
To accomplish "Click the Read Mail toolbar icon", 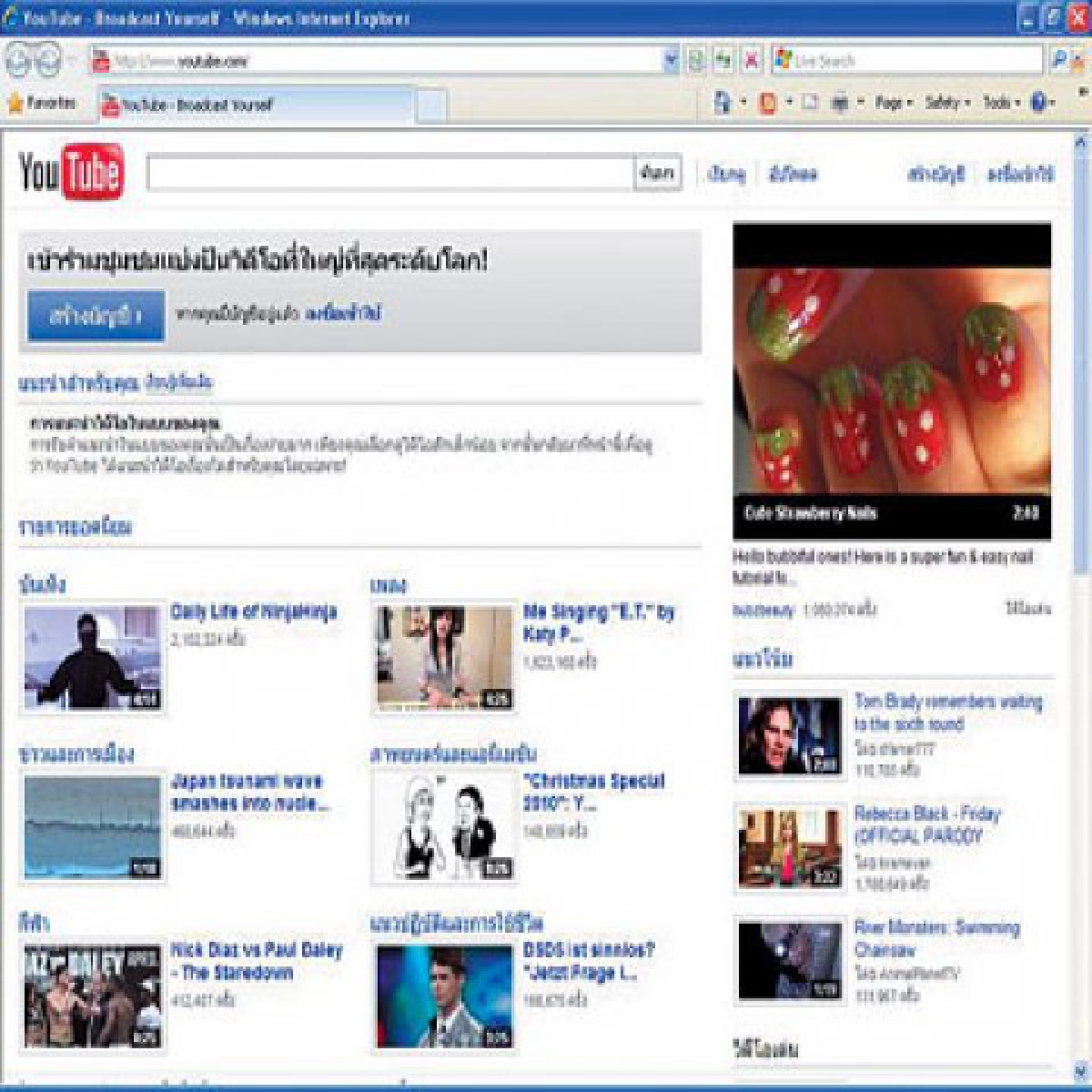I will (810, 103).
